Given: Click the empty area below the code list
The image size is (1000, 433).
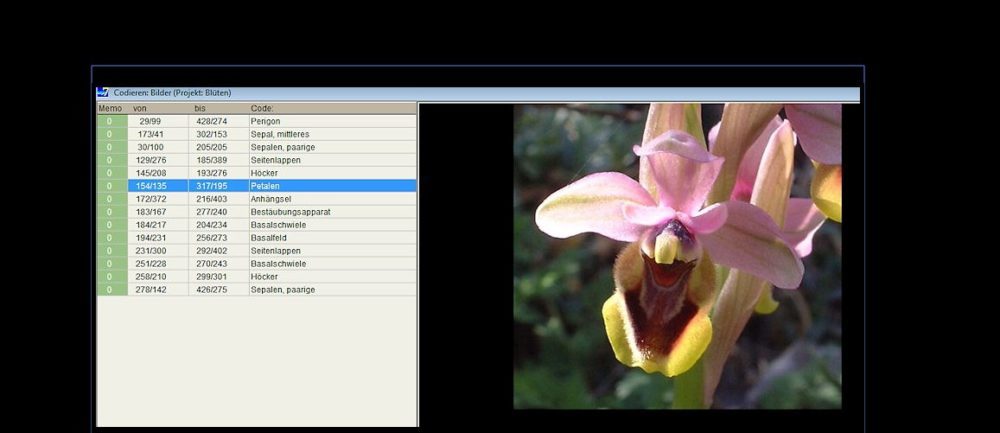Looking at the screenshot, I should coord(256,360).
